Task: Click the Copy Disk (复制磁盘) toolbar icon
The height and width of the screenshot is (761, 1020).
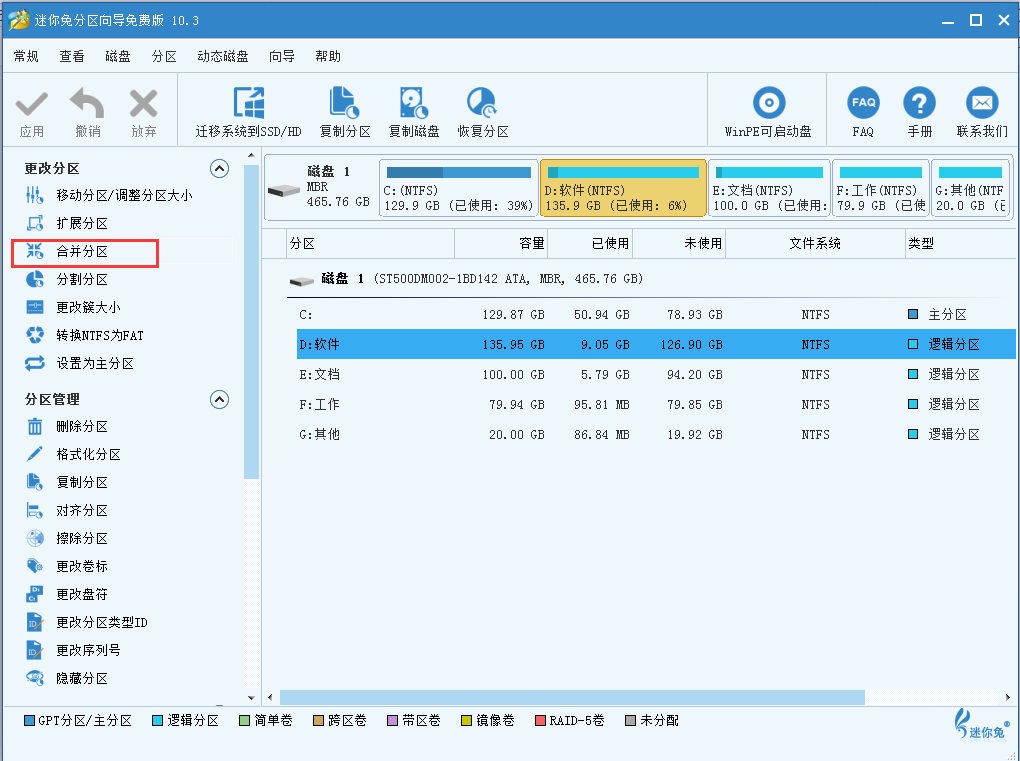Action: click(414, 103)
